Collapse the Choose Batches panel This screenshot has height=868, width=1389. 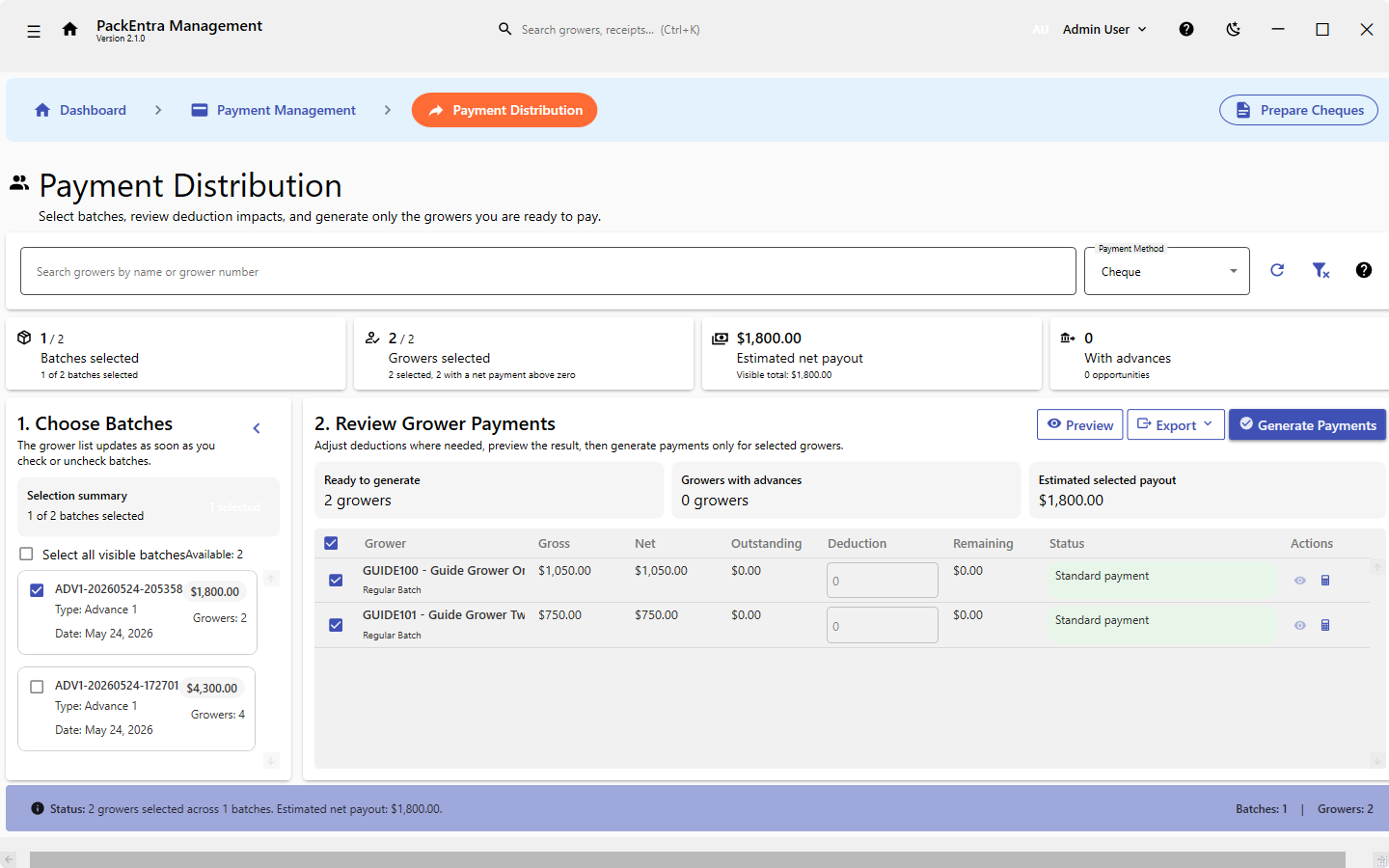pyautogui.click(x=257, y=428)
